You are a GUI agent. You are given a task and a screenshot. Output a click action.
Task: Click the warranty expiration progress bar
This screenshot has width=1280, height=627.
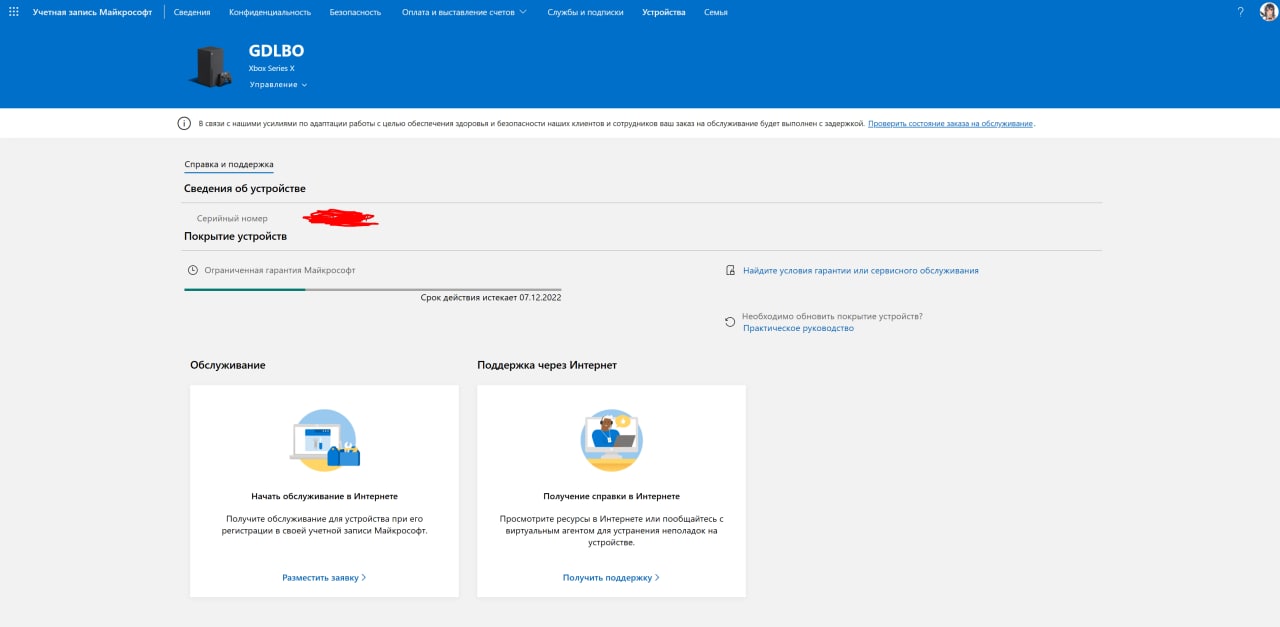(x=372, y=289)
